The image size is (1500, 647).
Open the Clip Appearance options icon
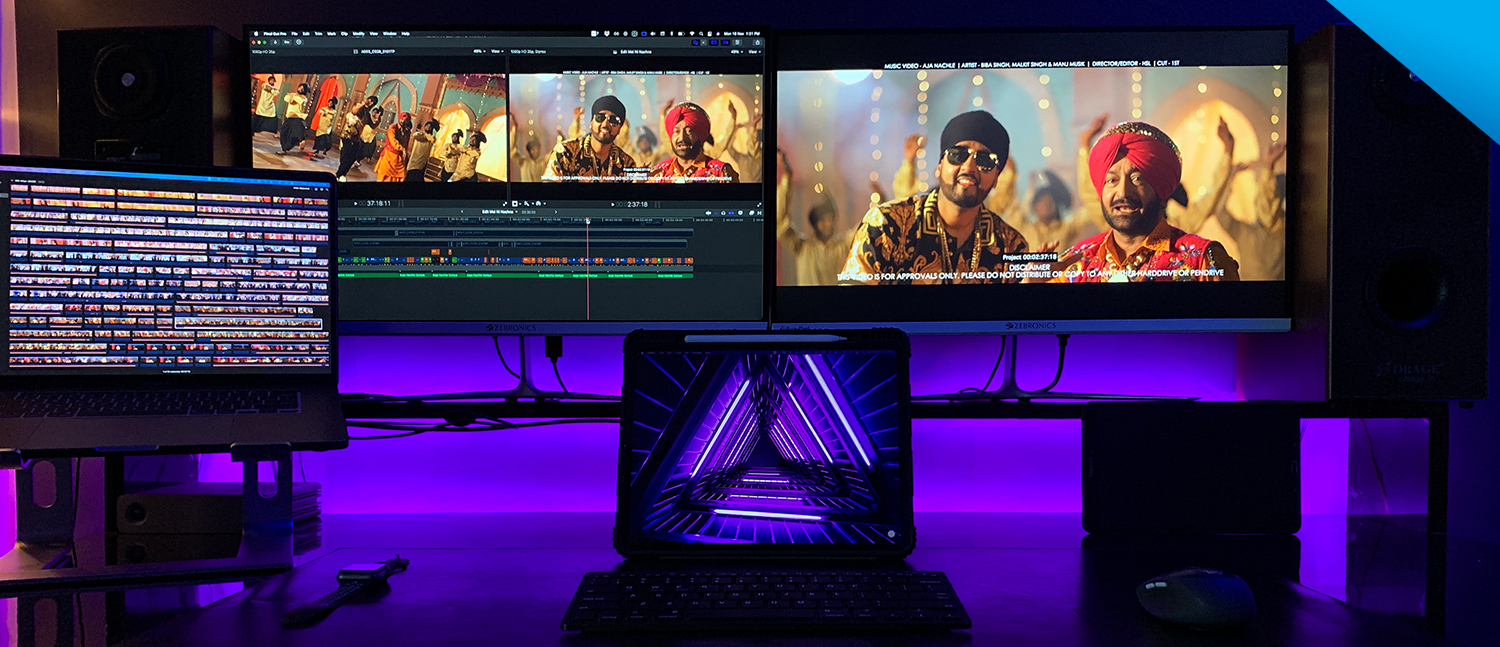pos(740,213)
